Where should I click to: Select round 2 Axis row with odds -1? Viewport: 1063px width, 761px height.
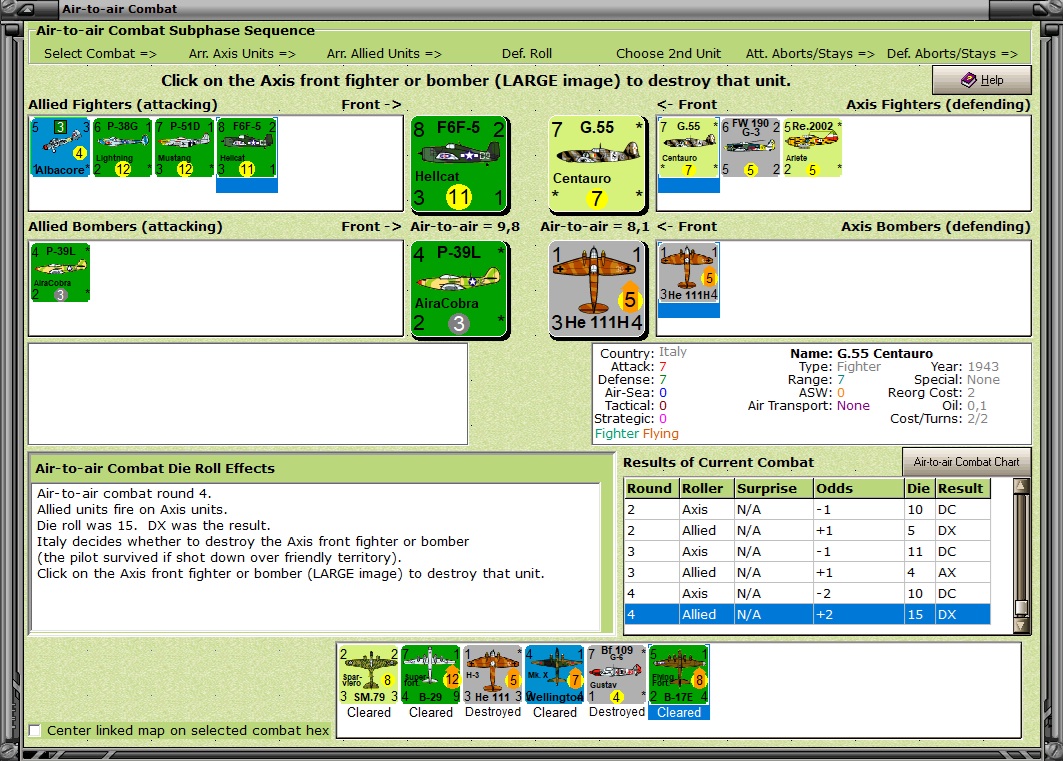coord(807,510)
